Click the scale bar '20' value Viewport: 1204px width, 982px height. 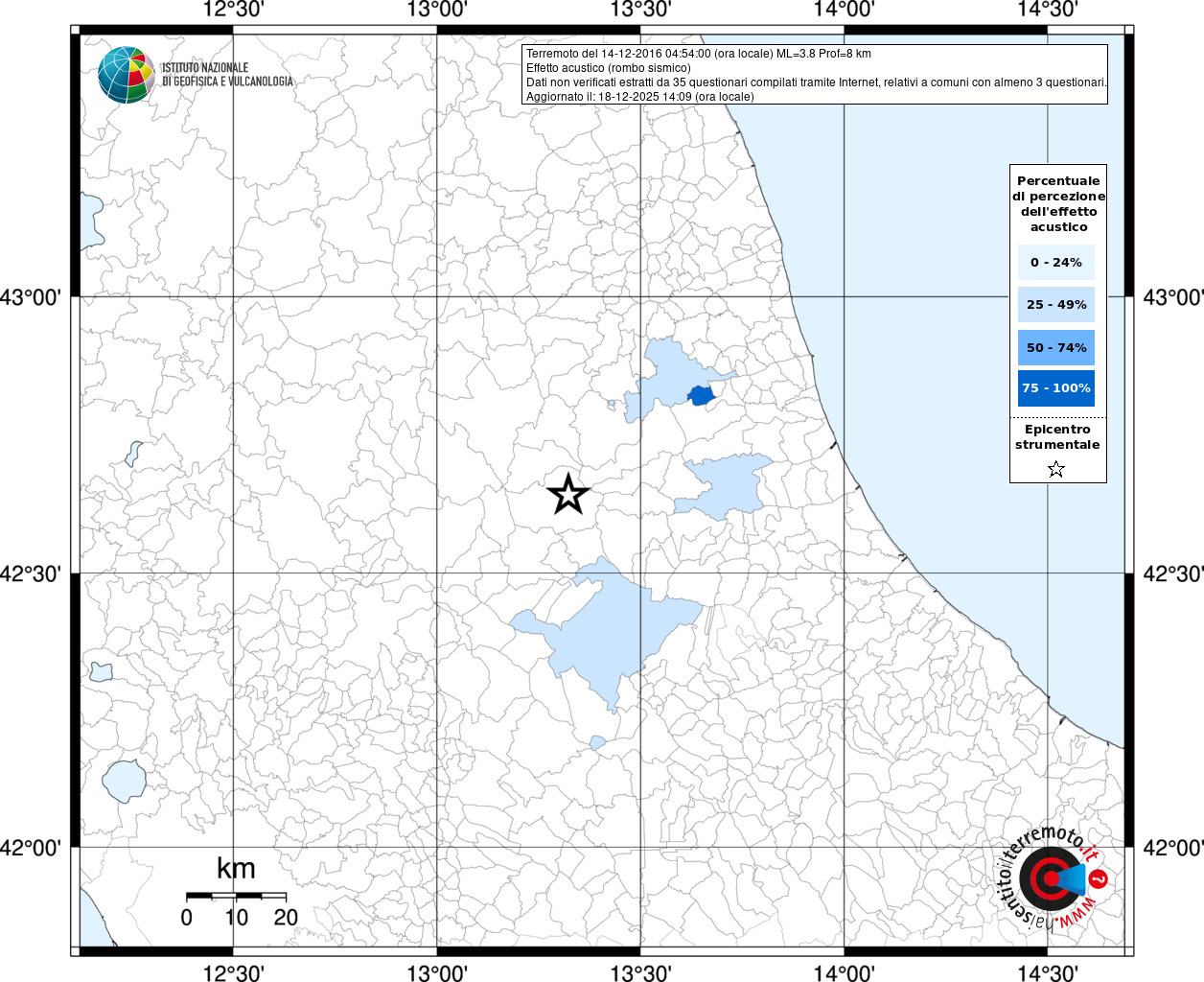tap(286, 918)
